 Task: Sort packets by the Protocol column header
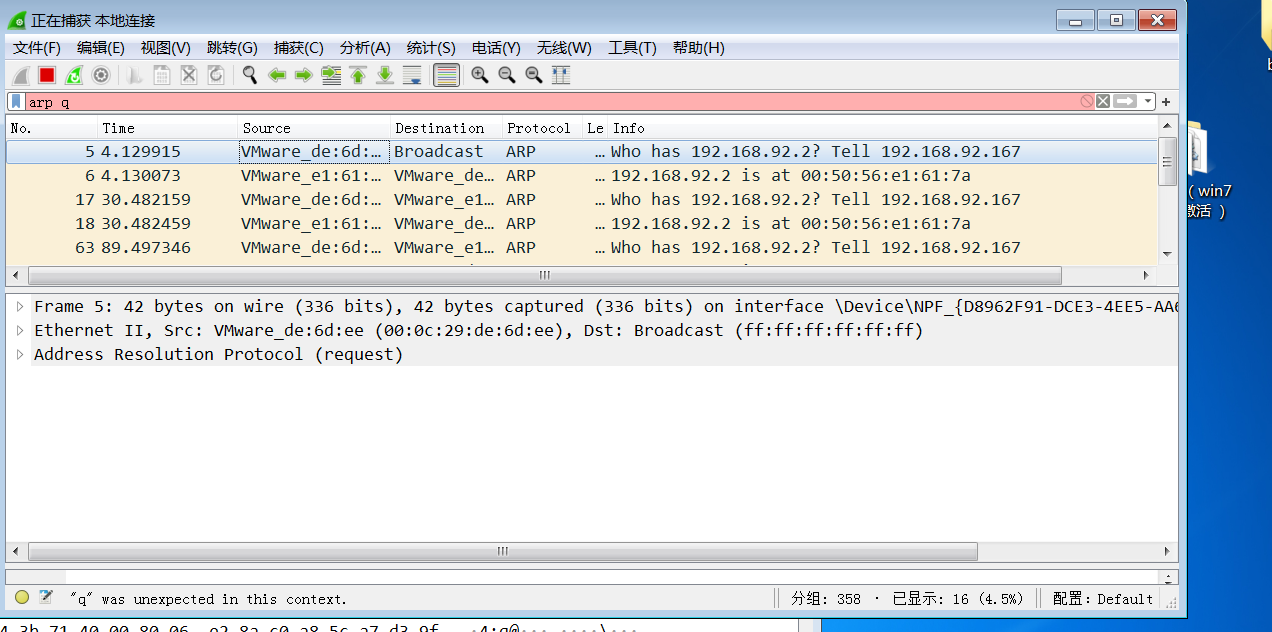point(541,128)
